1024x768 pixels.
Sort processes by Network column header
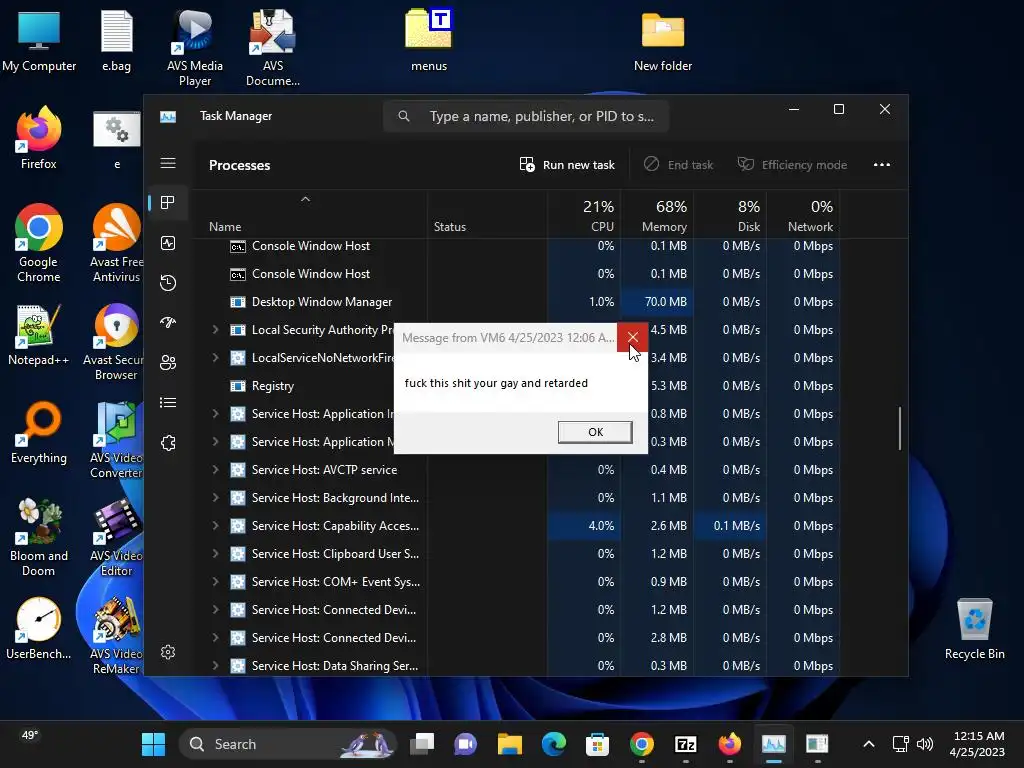point(803,214)
